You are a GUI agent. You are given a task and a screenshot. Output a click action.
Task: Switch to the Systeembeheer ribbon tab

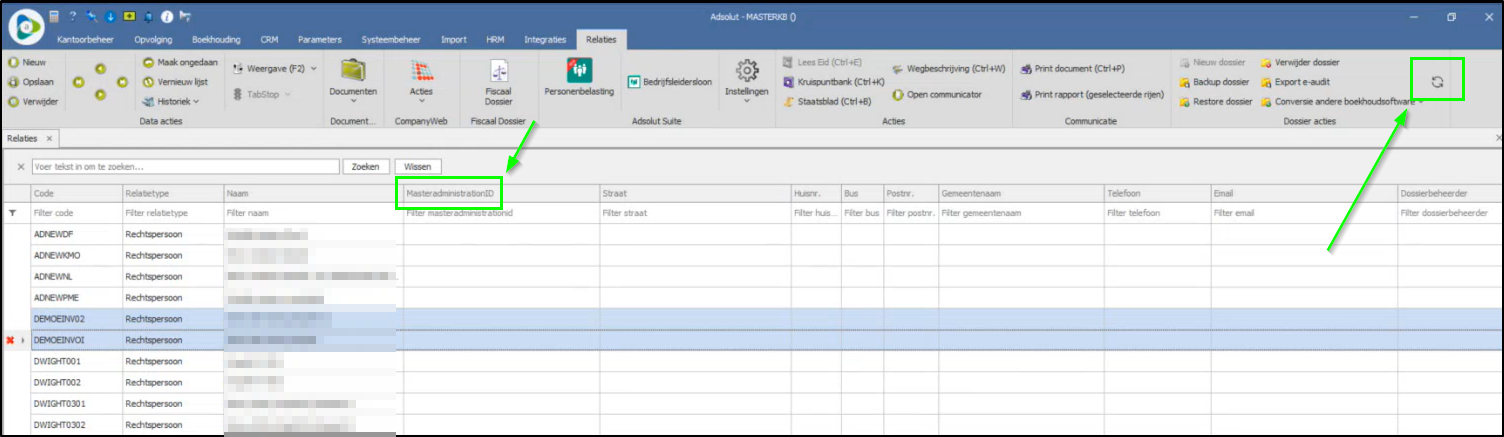[392, 40]
